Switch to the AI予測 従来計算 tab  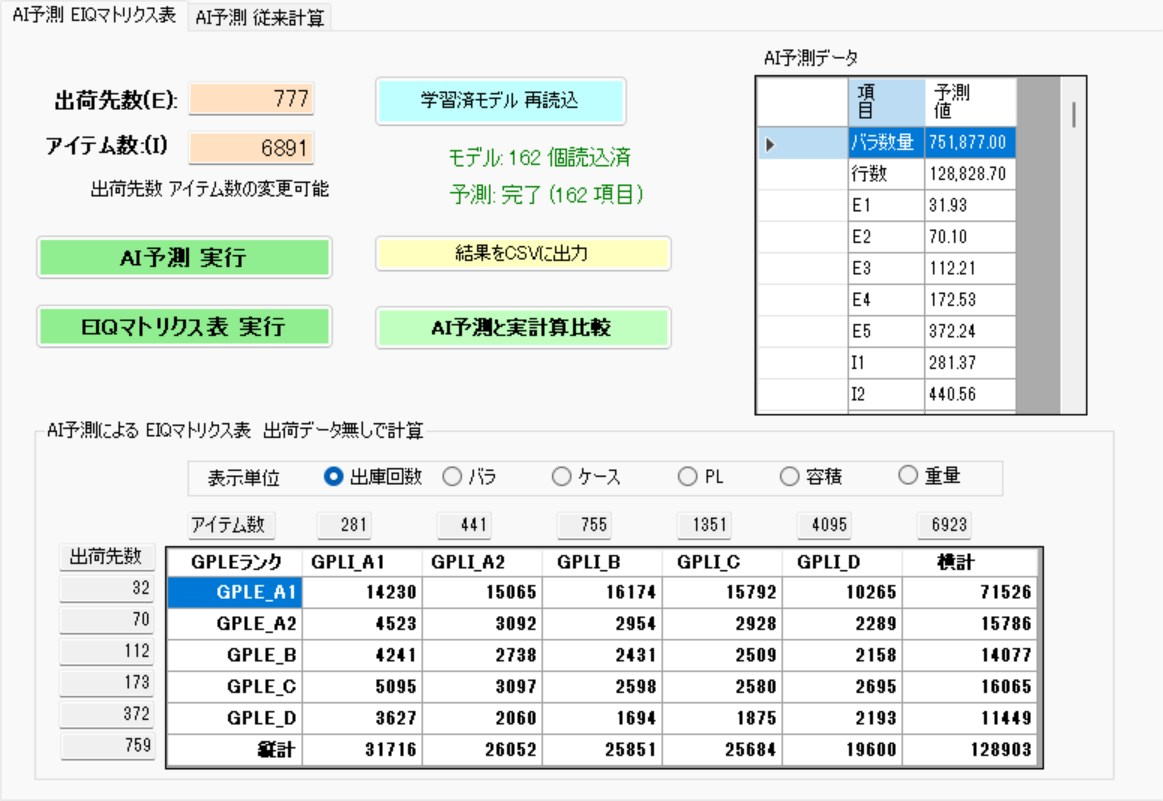(x=260, y=17)
